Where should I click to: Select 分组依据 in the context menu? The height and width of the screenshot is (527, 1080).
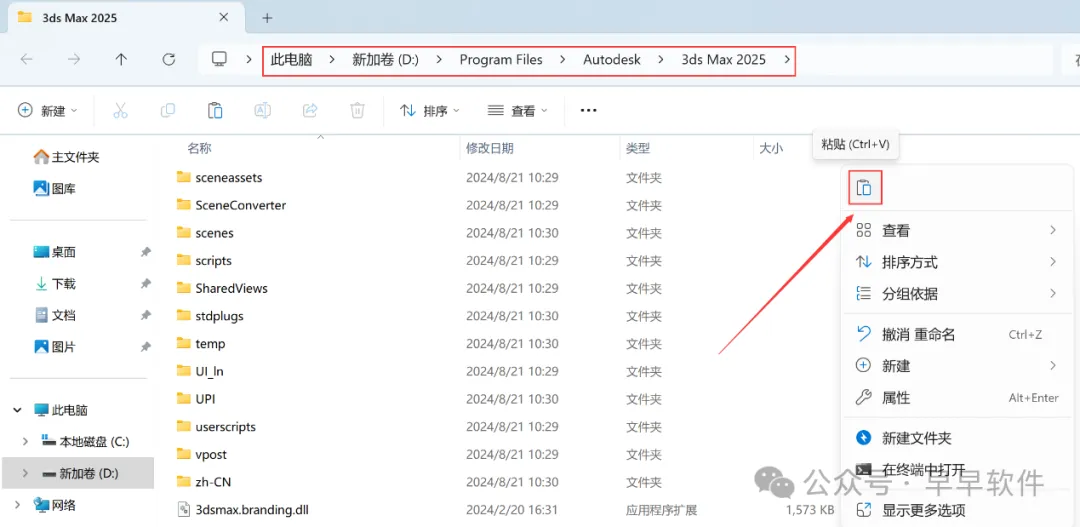click(x=956, y=294)
